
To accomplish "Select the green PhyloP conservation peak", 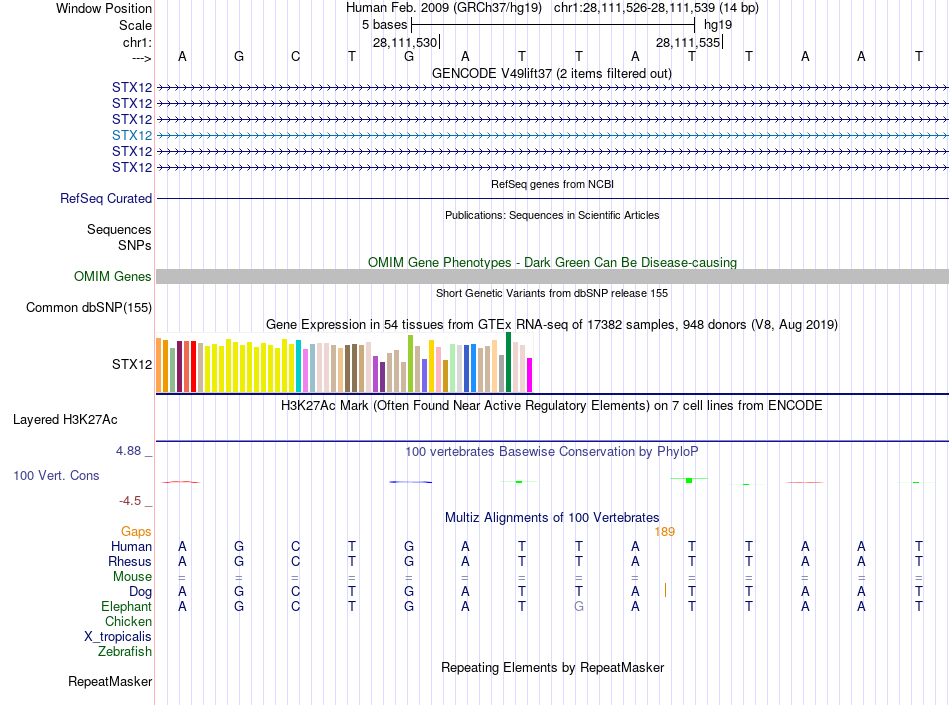I will pyautogui.click(x=689, y=480).
